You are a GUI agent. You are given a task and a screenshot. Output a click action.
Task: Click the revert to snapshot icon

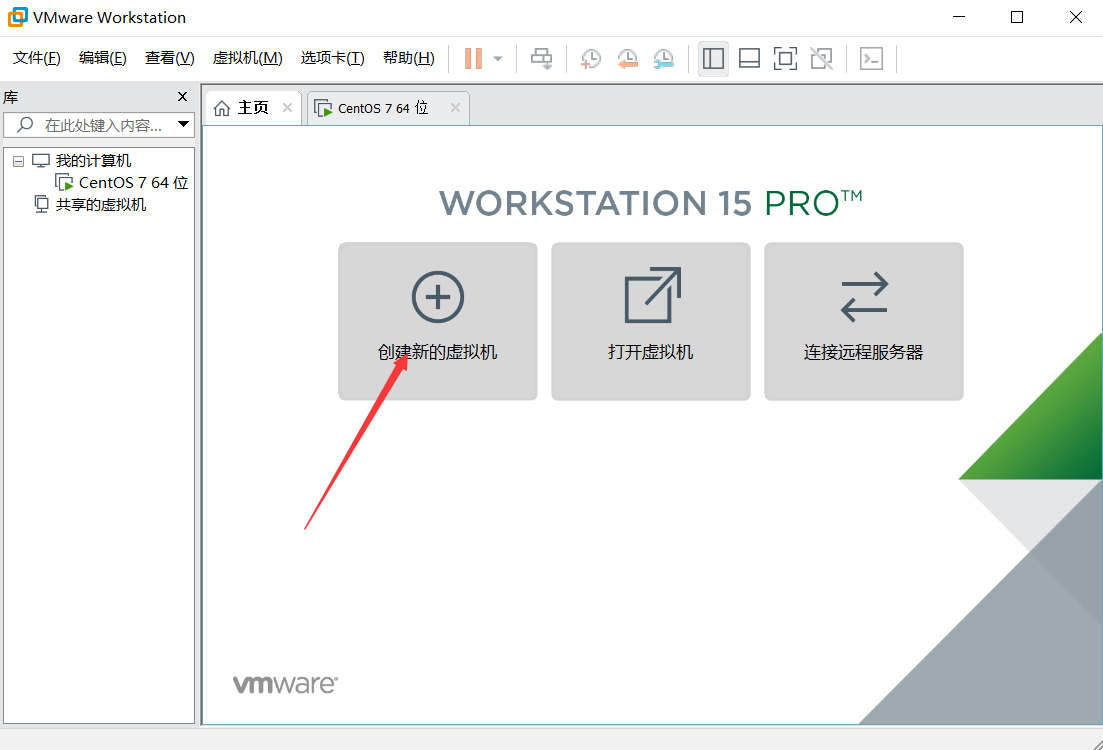627,58
